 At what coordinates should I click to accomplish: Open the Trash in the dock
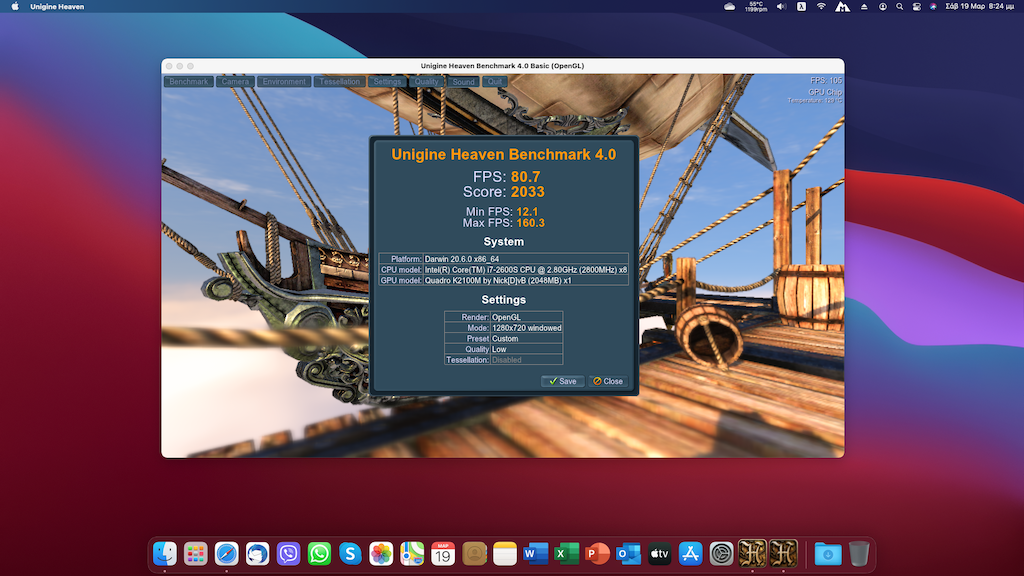point(859,554)
